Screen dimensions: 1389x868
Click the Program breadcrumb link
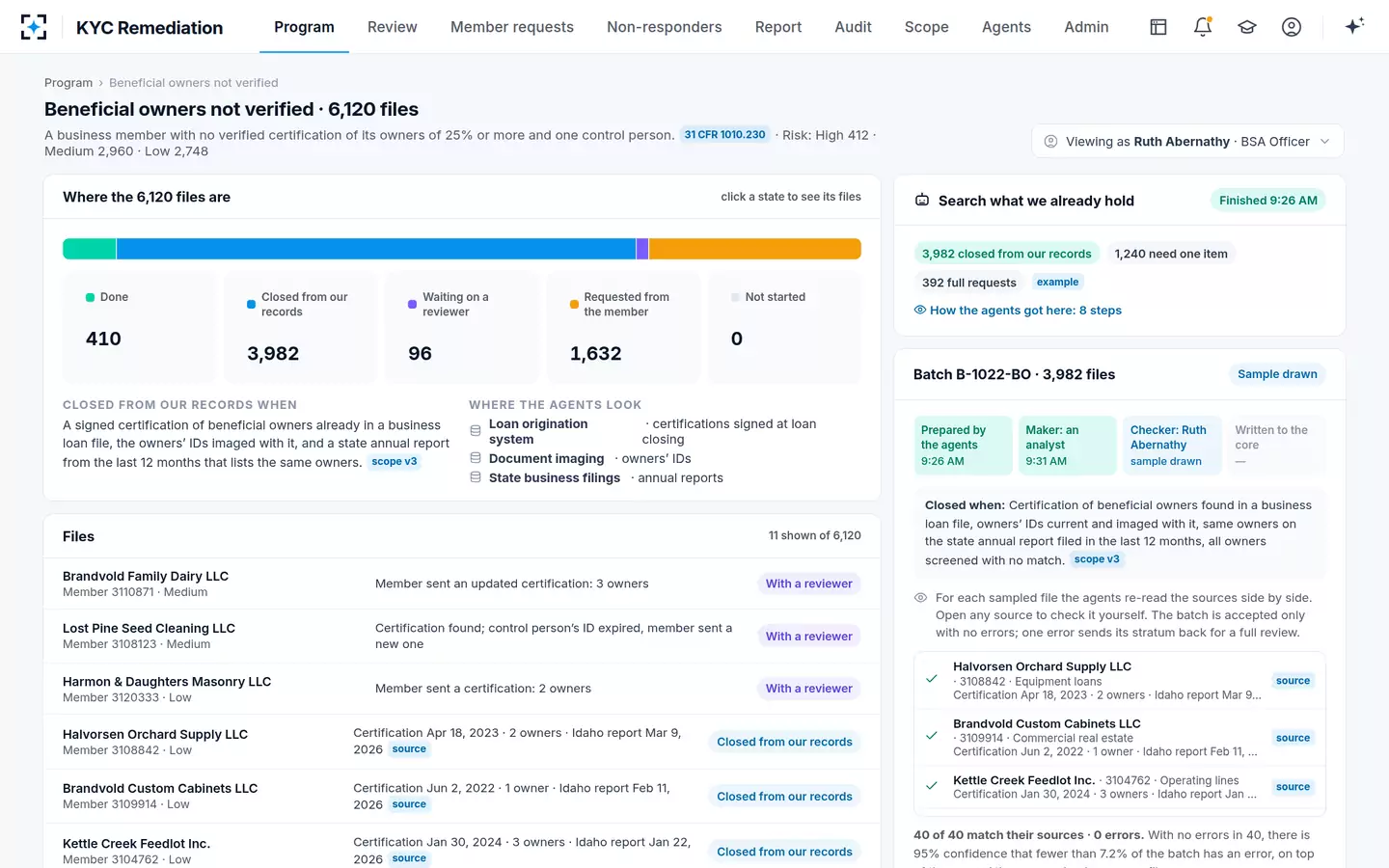coord(68,83)
